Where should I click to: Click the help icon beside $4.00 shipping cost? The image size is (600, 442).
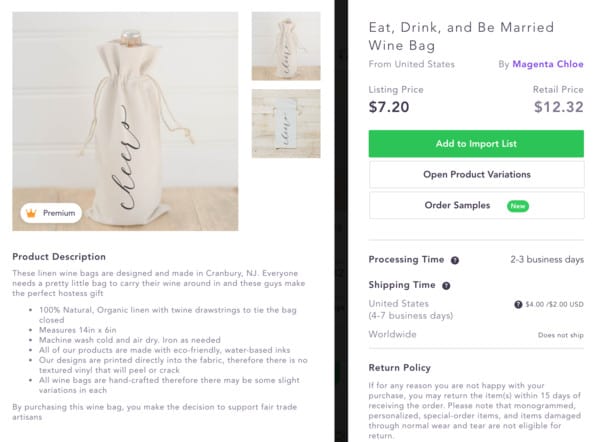(518, 304)
